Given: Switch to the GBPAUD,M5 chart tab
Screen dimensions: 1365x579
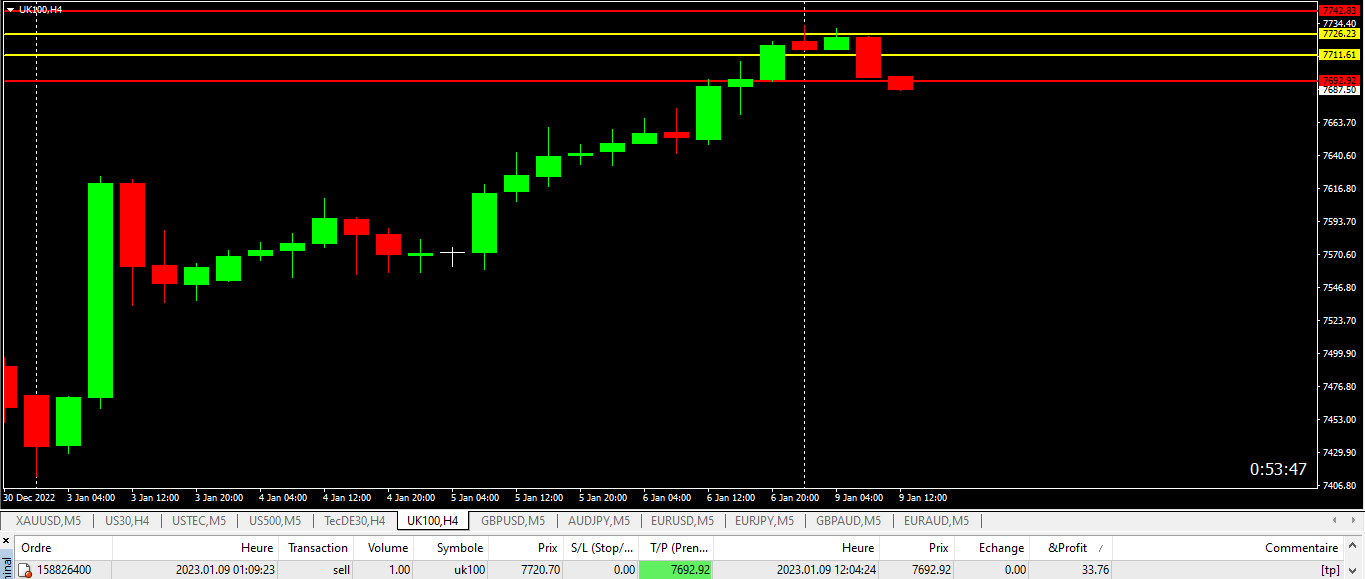Looking at the screenshot, I should [x=848, y=521].
